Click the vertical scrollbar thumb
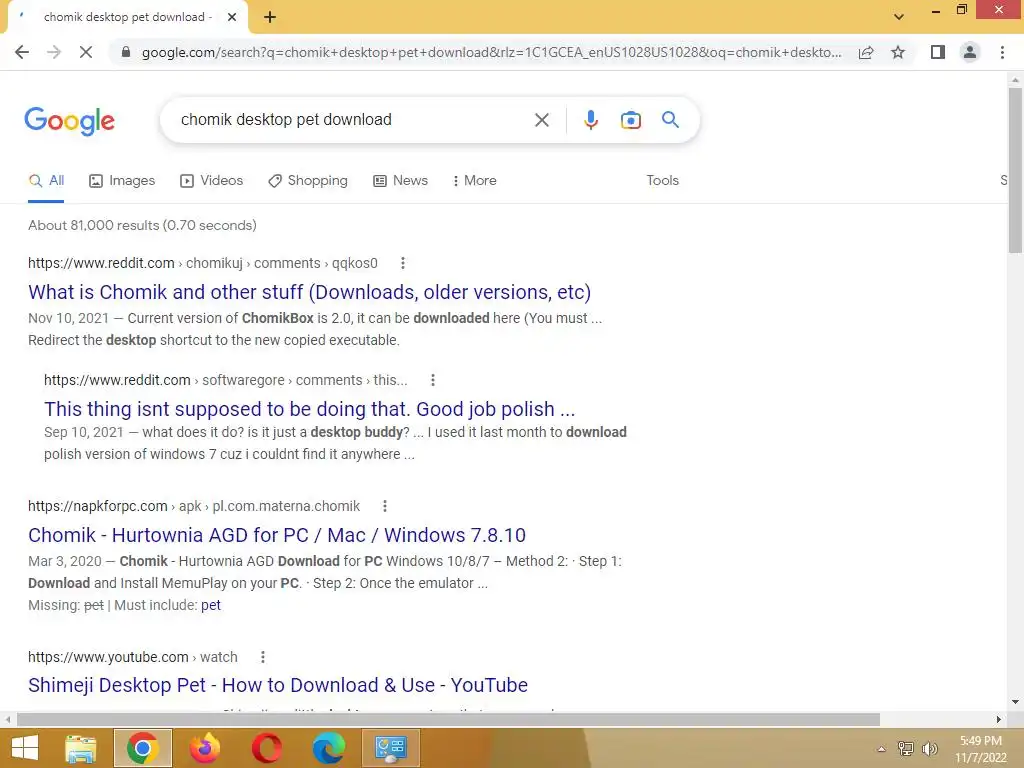 (x=1015, y=170)
